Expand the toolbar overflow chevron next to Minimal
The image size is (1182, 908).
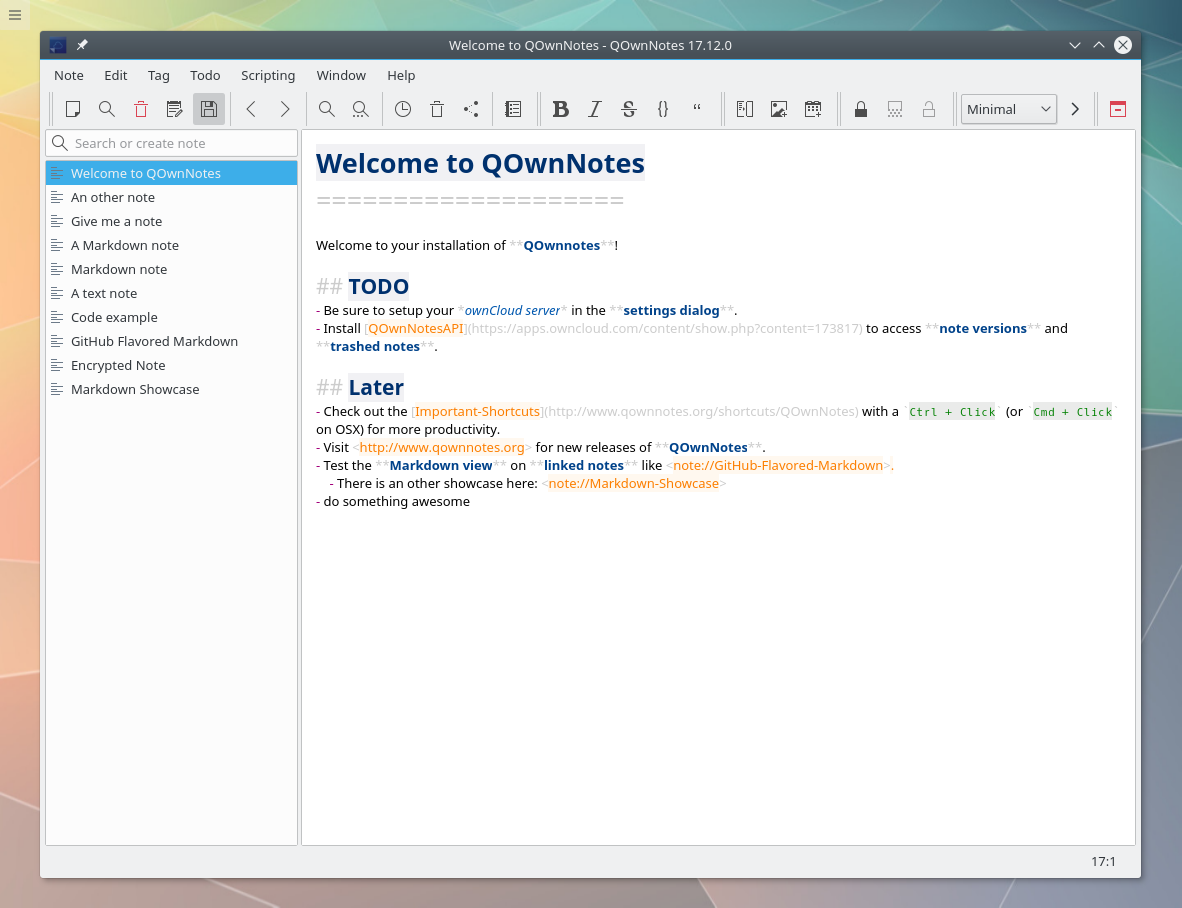click(1075, 109)
